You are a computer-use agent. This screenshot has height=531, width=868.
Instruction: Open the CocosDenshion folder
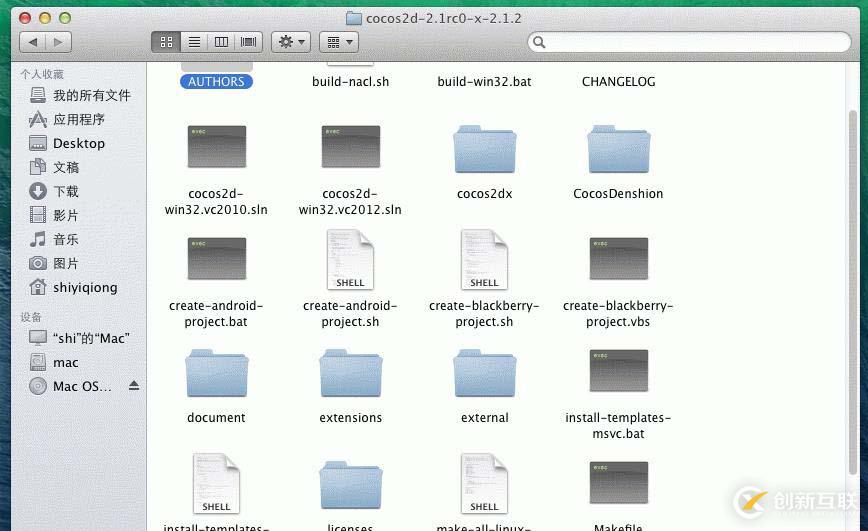coord(618,150)
